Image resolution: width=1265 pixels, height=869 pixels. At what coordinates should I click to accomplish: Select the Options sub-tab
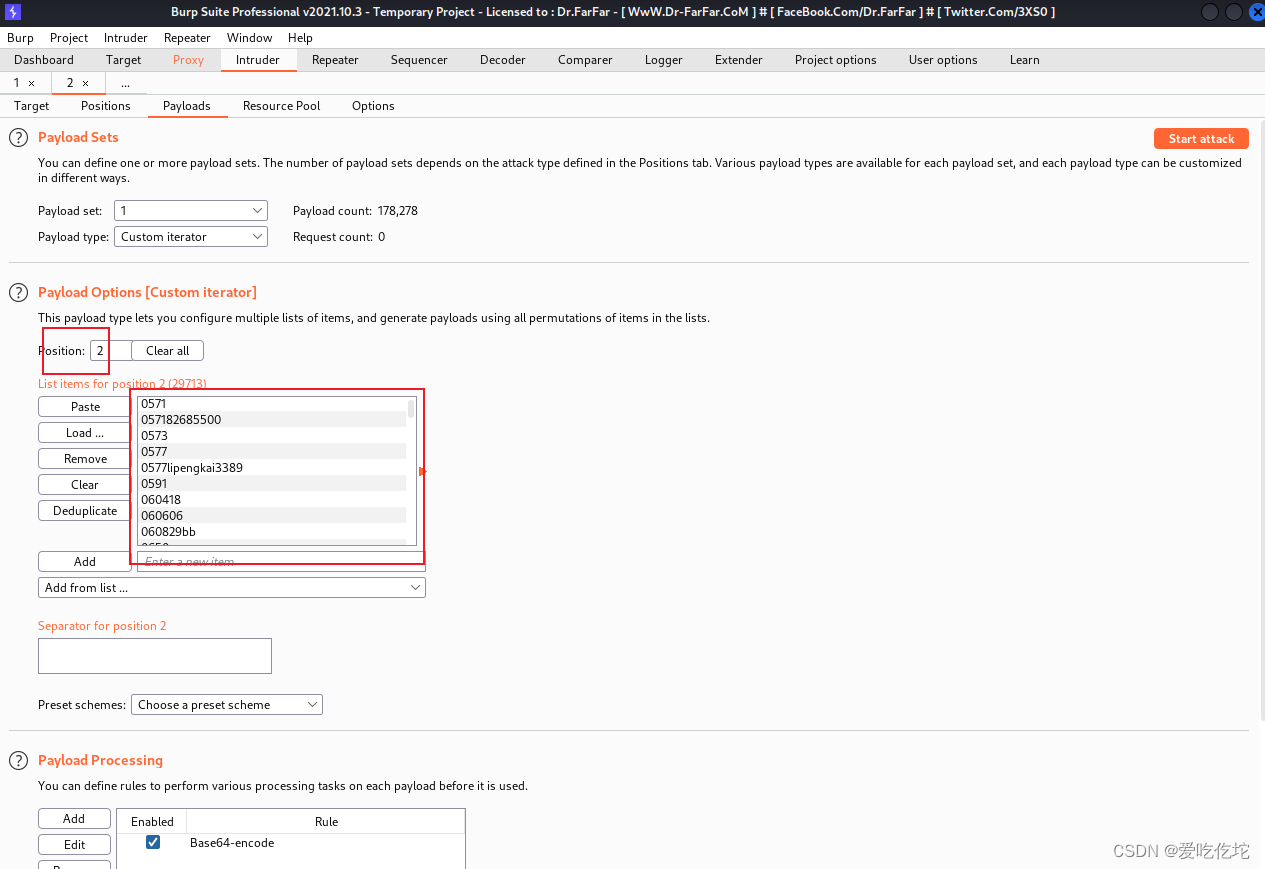pos(373,106)
